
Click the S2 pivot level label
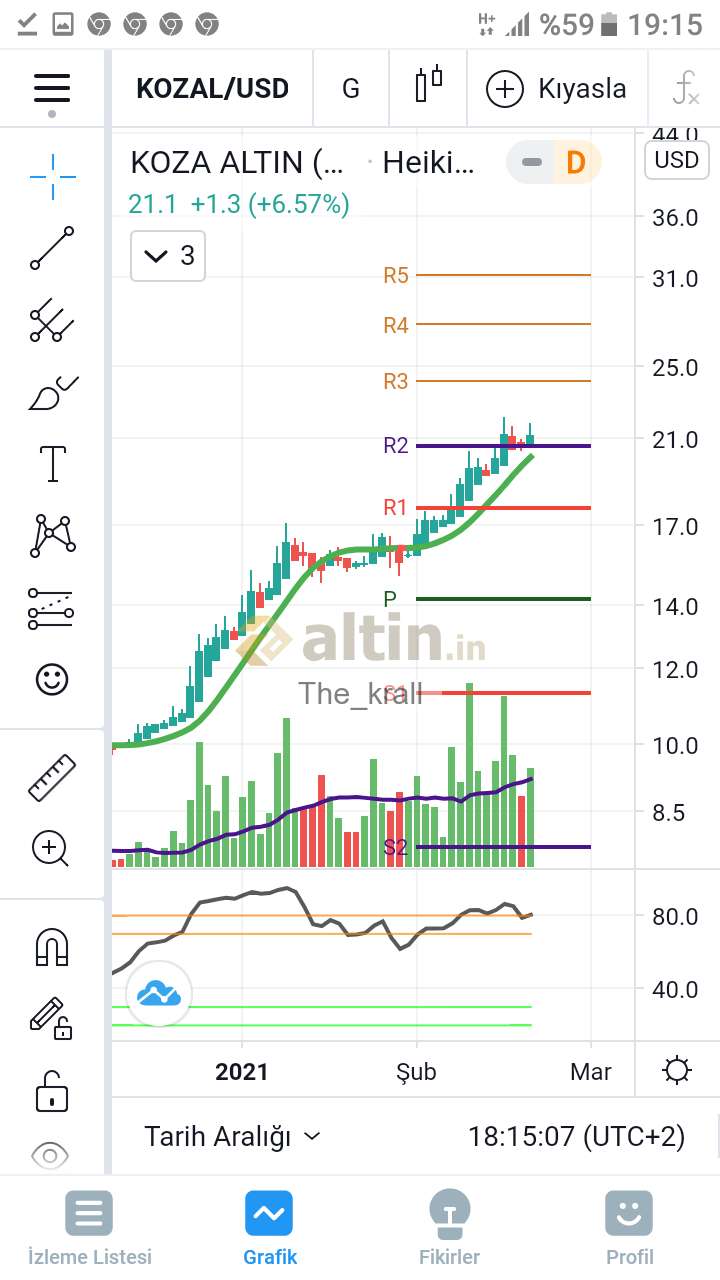click(x=396, y=847)
